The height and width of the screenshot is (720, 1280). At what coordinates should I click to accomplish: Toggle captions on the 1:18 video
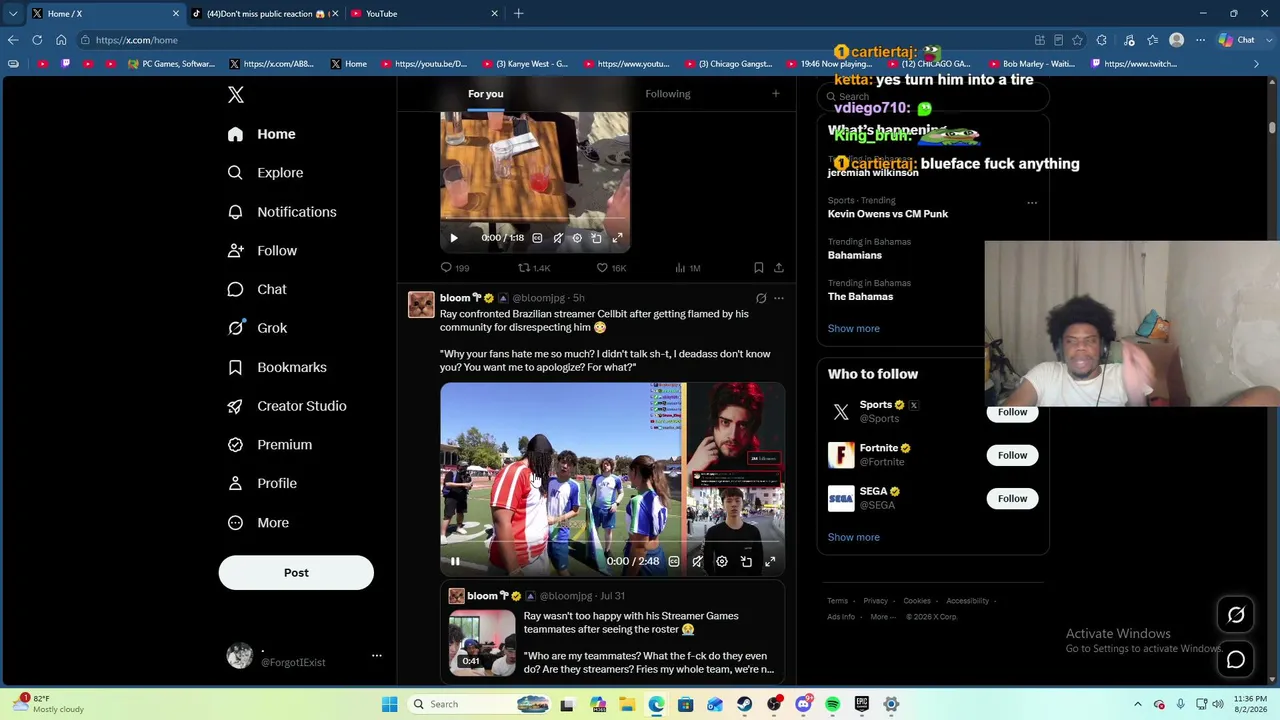tap(537, 238)
